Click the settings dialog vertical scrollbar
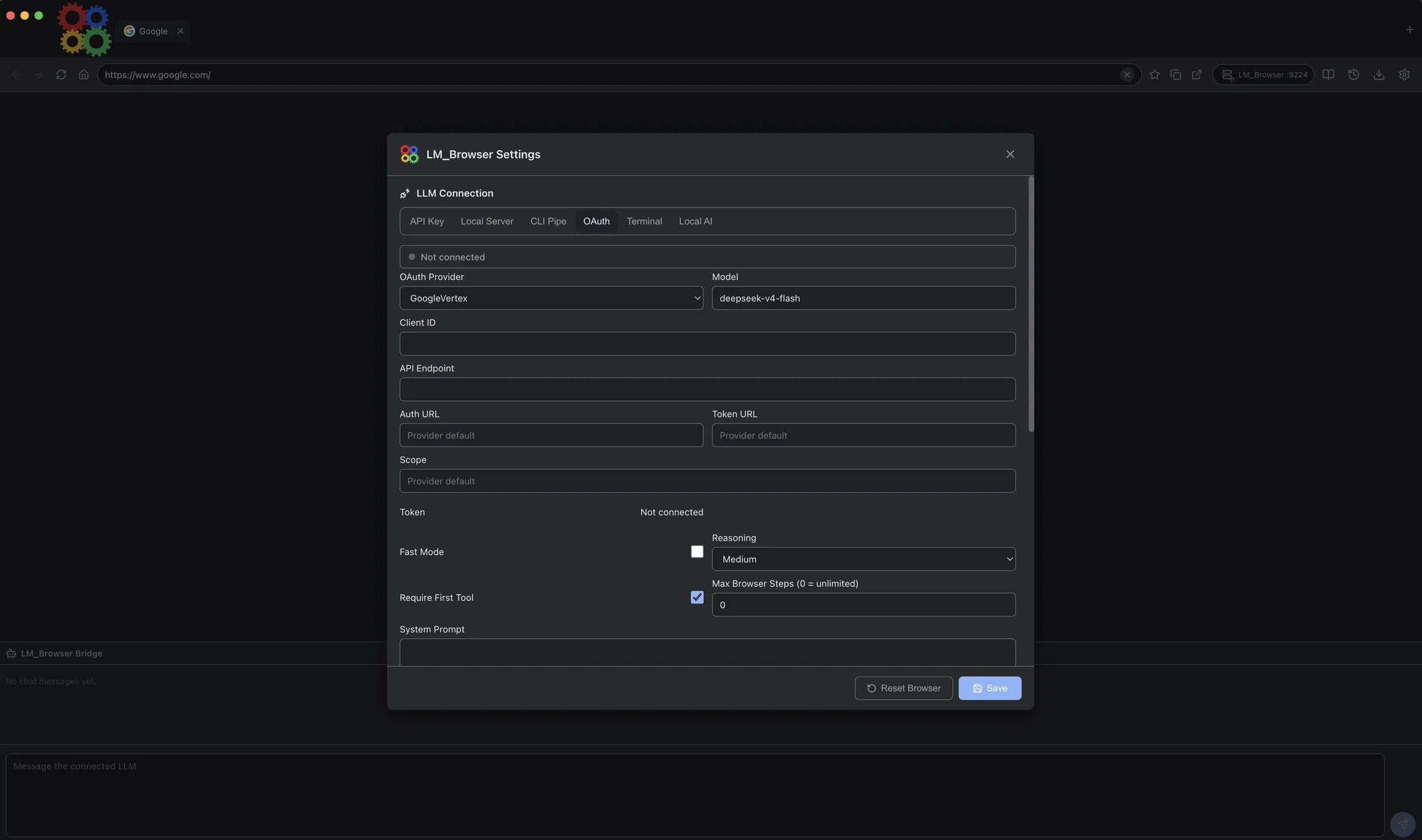1422x840 pixels. [1031, 304]
